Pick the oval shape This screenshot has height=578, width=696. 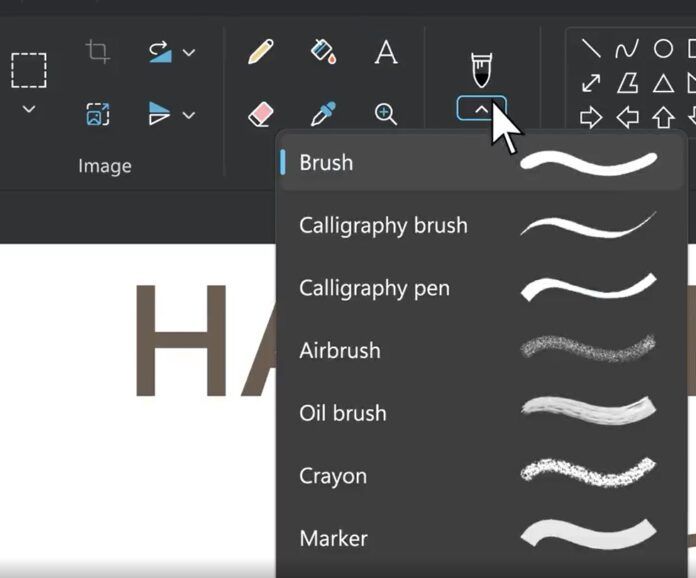[663, 49]
